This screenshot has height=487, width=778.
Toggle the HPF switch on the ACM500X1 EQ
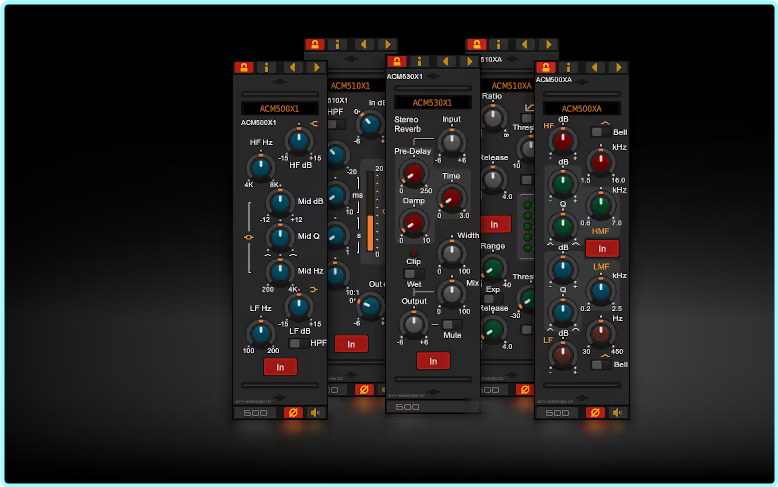click(296, 343)
